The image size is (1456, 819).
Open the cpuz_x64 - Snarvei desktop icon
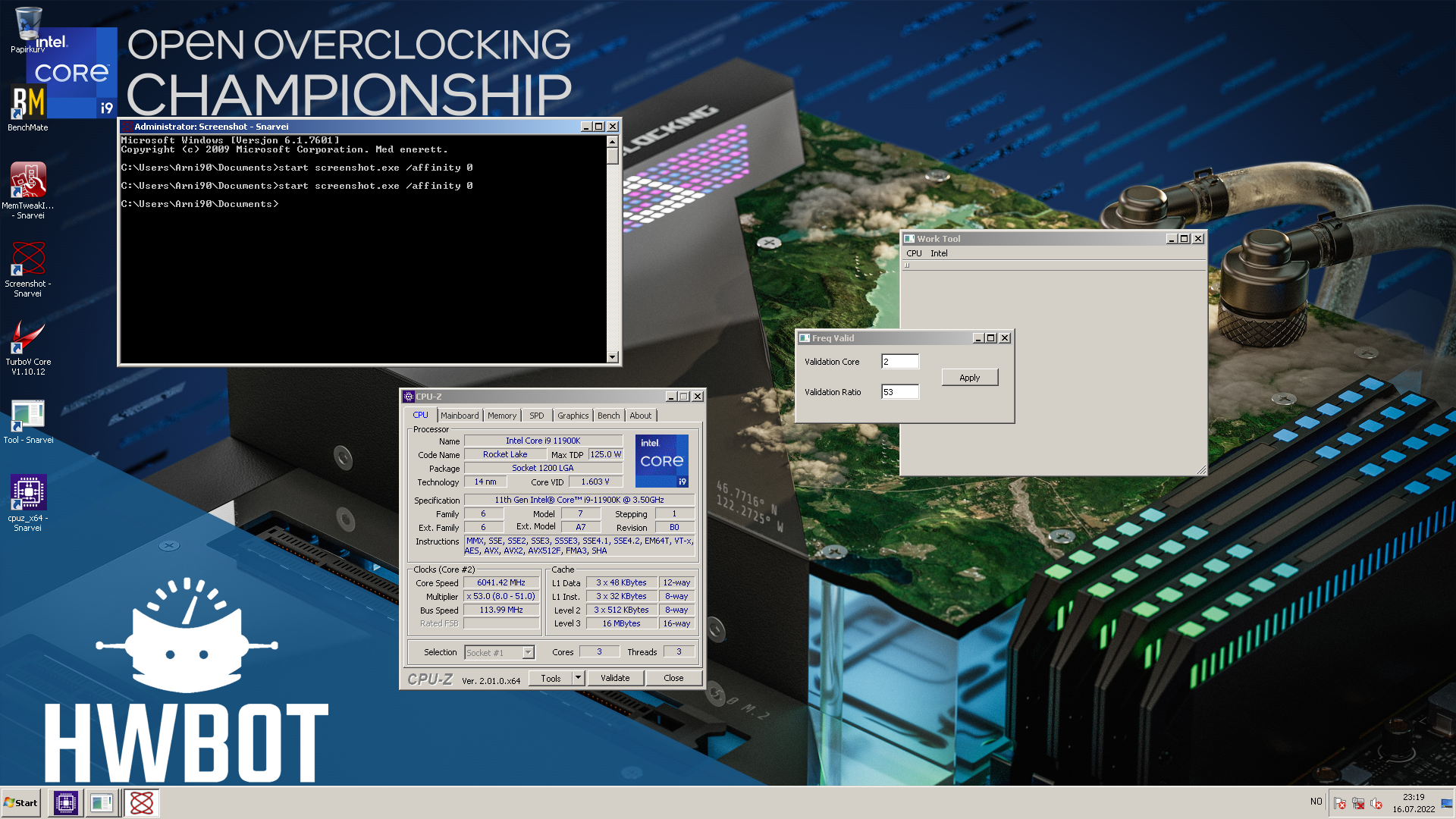(x=28, y=502)
